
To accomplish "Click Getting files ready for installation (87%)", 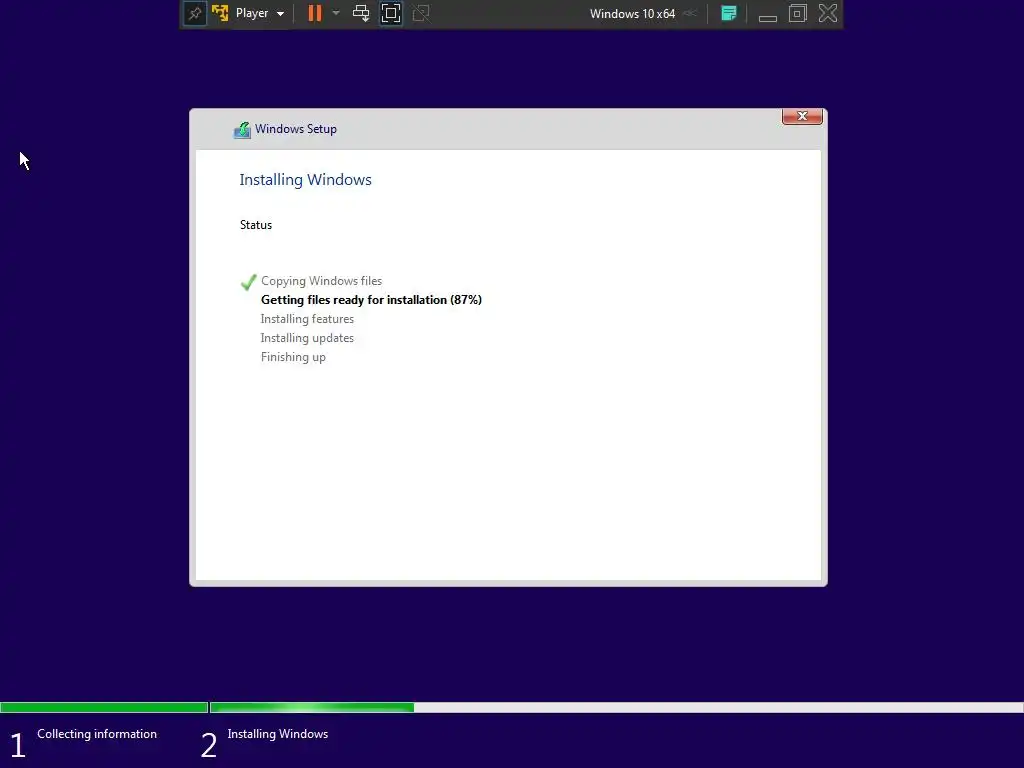I will [x=371, y=300].
